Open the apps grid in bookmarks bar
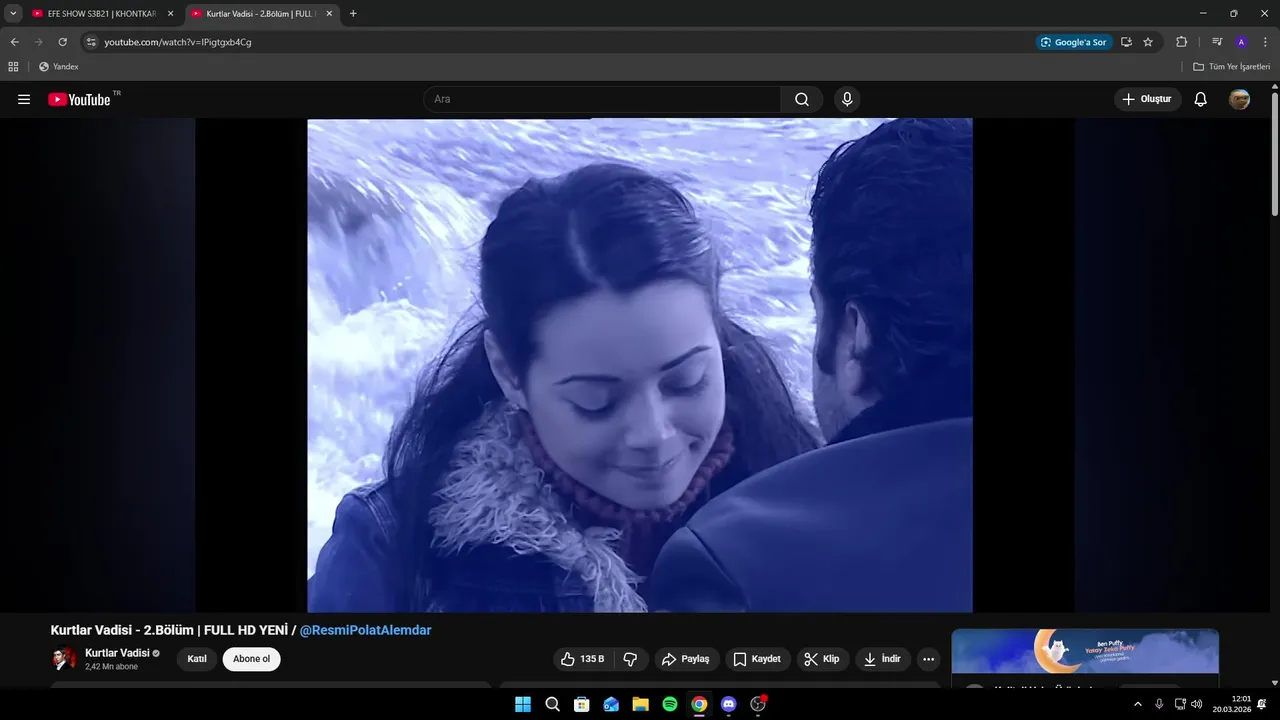This screenshot has height=720, width=1280. 13,67
